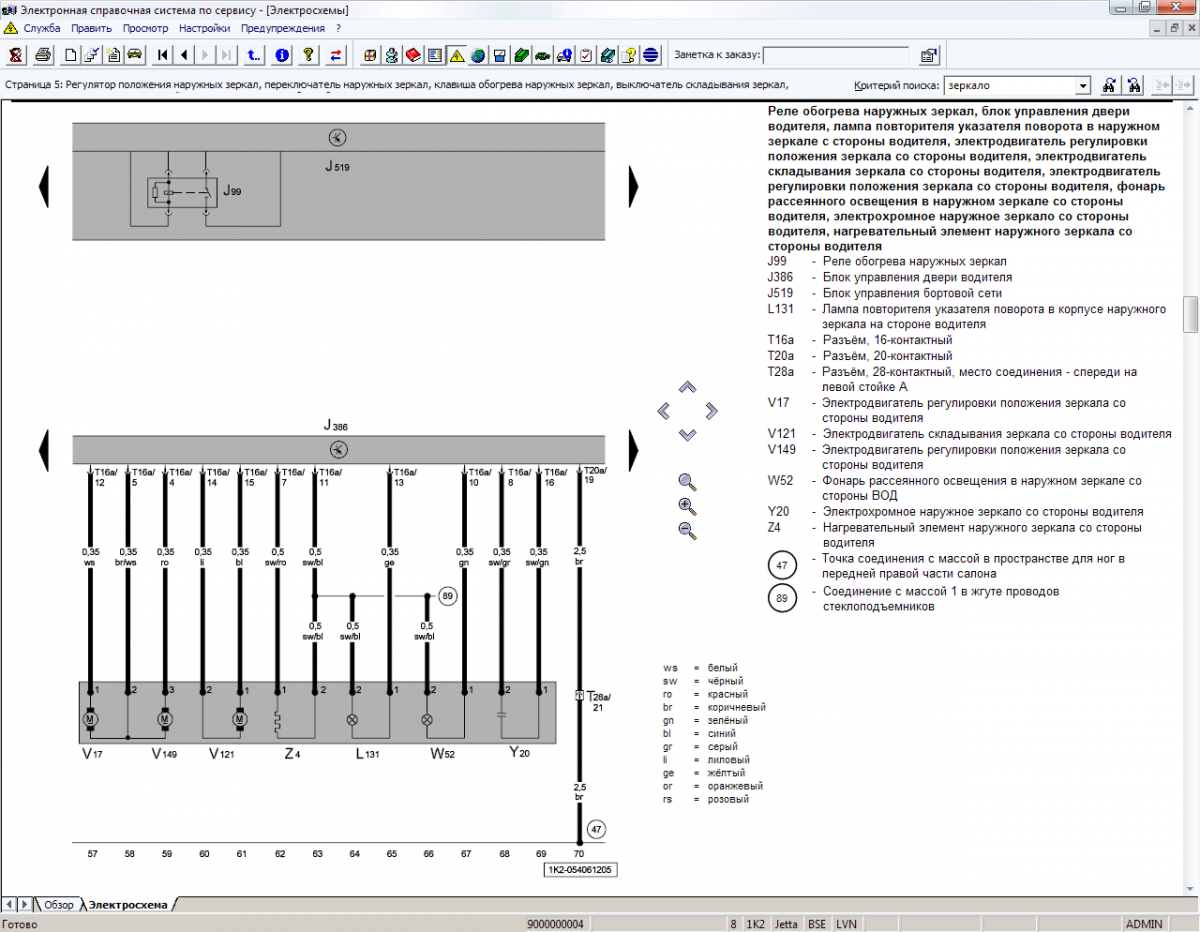Screen dimensions: 1200x932
Task: Click the zoom-out magnifier with minus sign
Action: click(687, 530)
